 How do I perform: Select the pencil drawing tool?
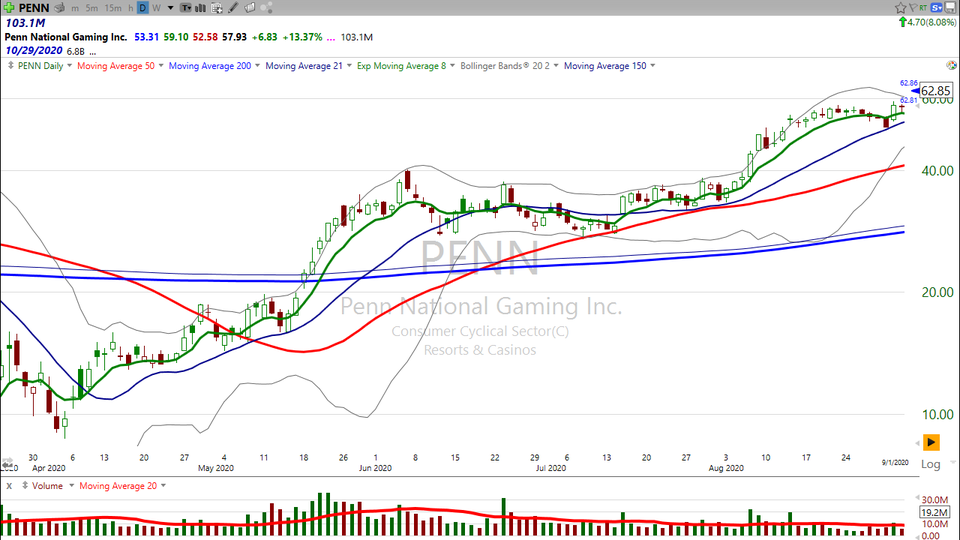[x=233, y=8]
